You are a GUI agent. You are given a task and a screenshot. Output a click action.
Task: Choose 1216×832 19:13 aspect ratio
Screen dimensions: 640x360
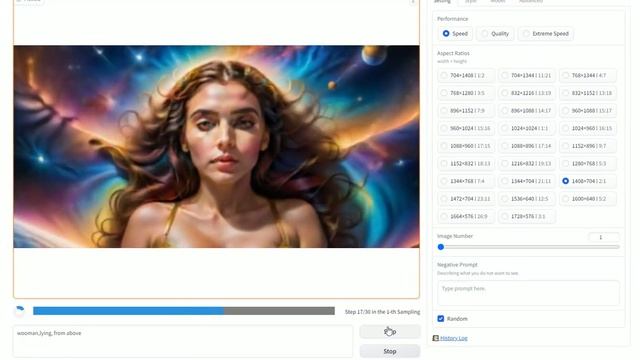(x=527, y=164)
